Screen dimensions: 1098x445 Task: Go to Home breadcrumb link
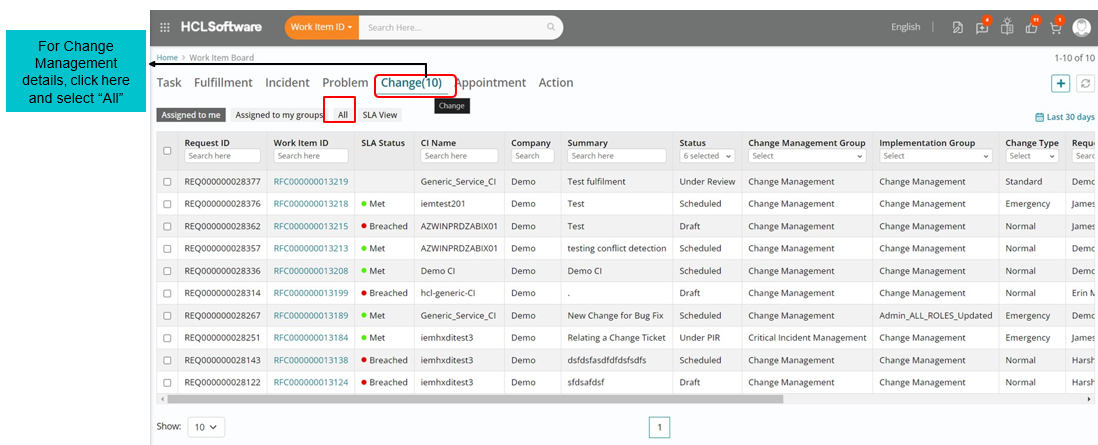pos(167,57)
